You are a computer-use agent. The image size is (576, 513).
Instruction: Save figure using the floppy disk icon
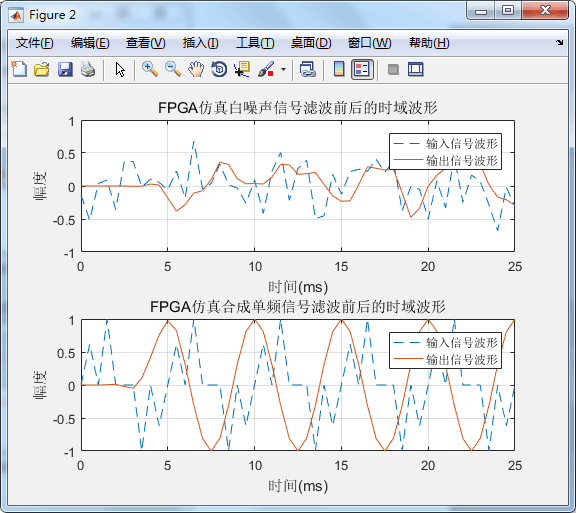pos(65,69)
